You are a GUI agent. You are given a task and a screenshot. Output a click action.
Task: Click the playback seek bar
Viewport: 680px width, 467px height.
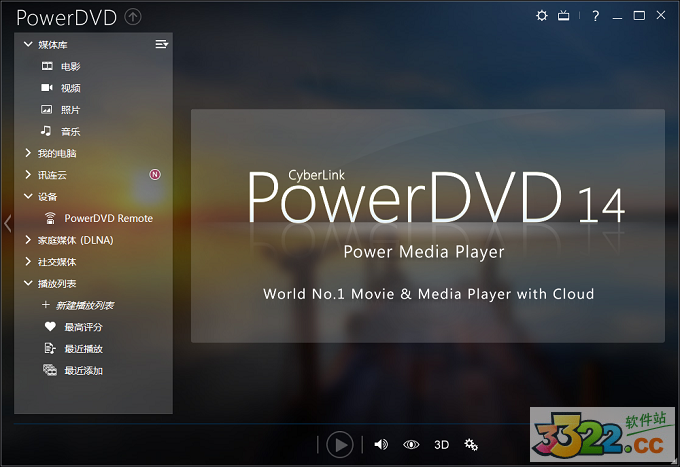coord(271,424)
